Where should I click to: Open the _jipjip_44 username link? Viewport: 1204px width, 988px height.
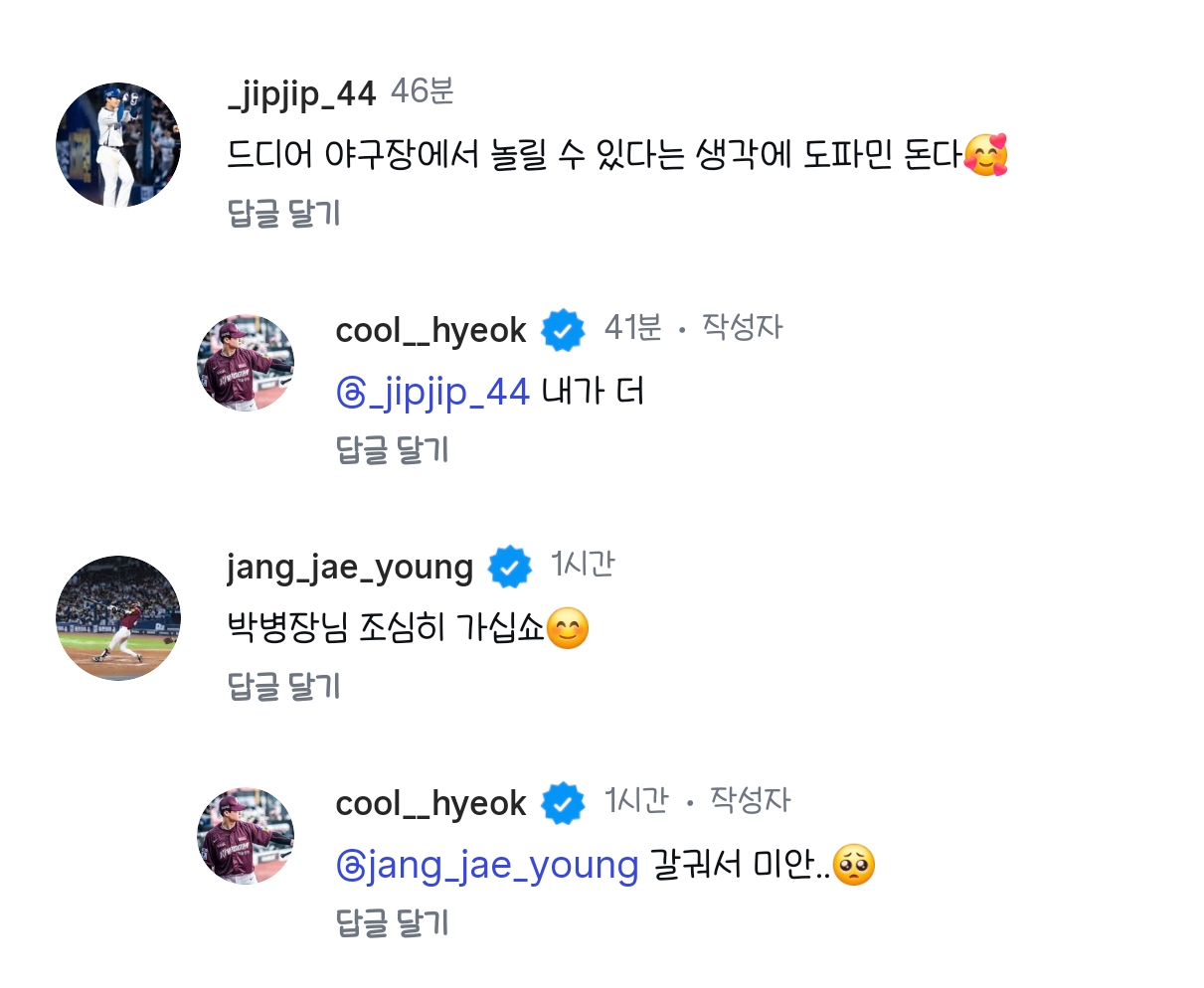click(x=301, y=93)
